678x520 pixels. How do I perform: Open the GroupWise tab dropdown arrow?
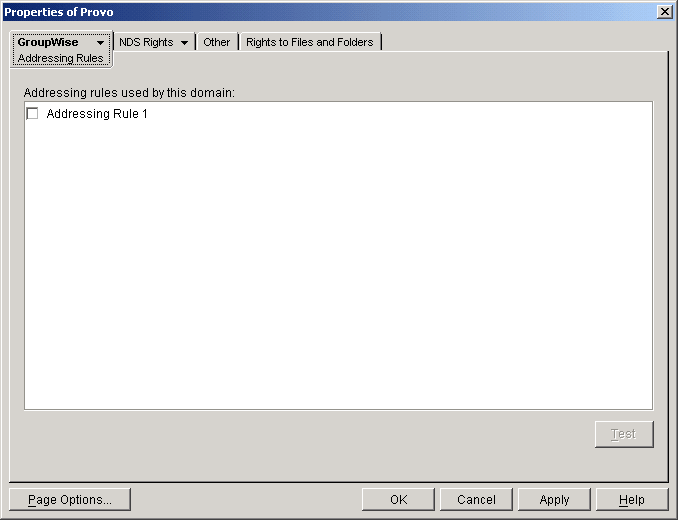point(100,43)
